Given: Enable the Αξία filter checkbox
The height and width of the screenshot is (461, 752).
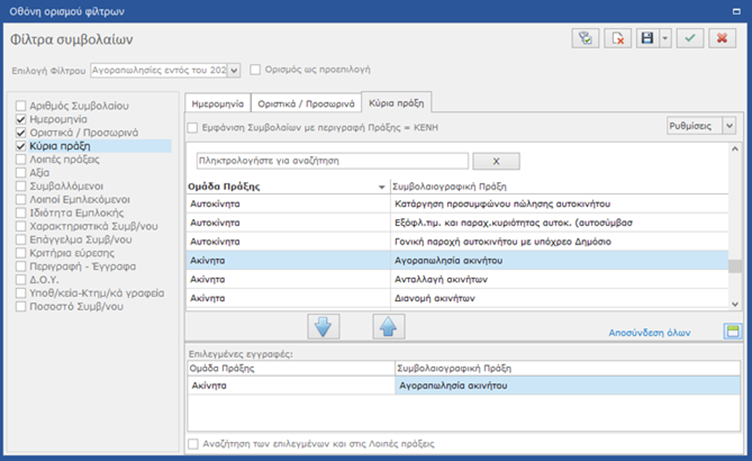Looking at the screenshot, I should coord(21,173).
